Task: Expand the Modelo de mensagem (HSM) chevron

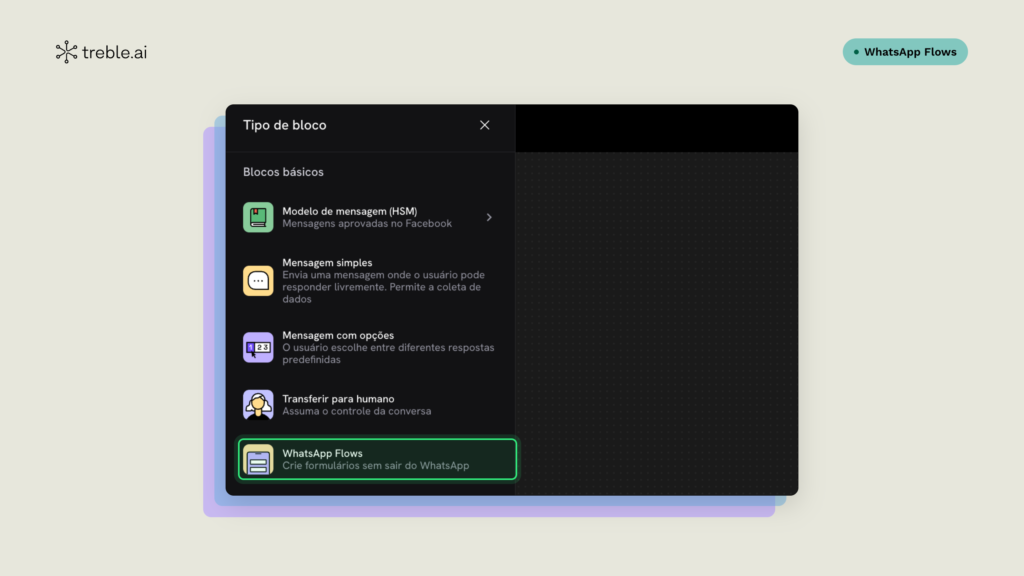Action: [x=489, y=217]
